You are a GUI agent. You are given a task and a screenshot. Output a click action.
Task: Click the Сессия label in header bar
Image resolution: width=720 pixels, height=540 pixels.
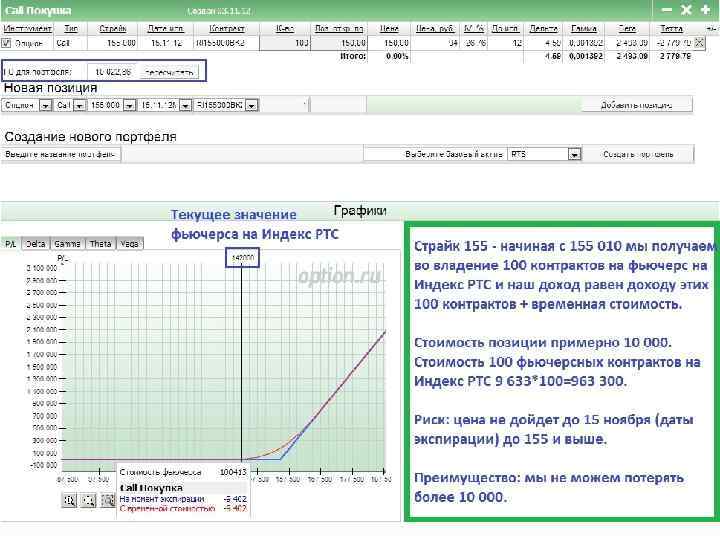[x=219, y=11]
